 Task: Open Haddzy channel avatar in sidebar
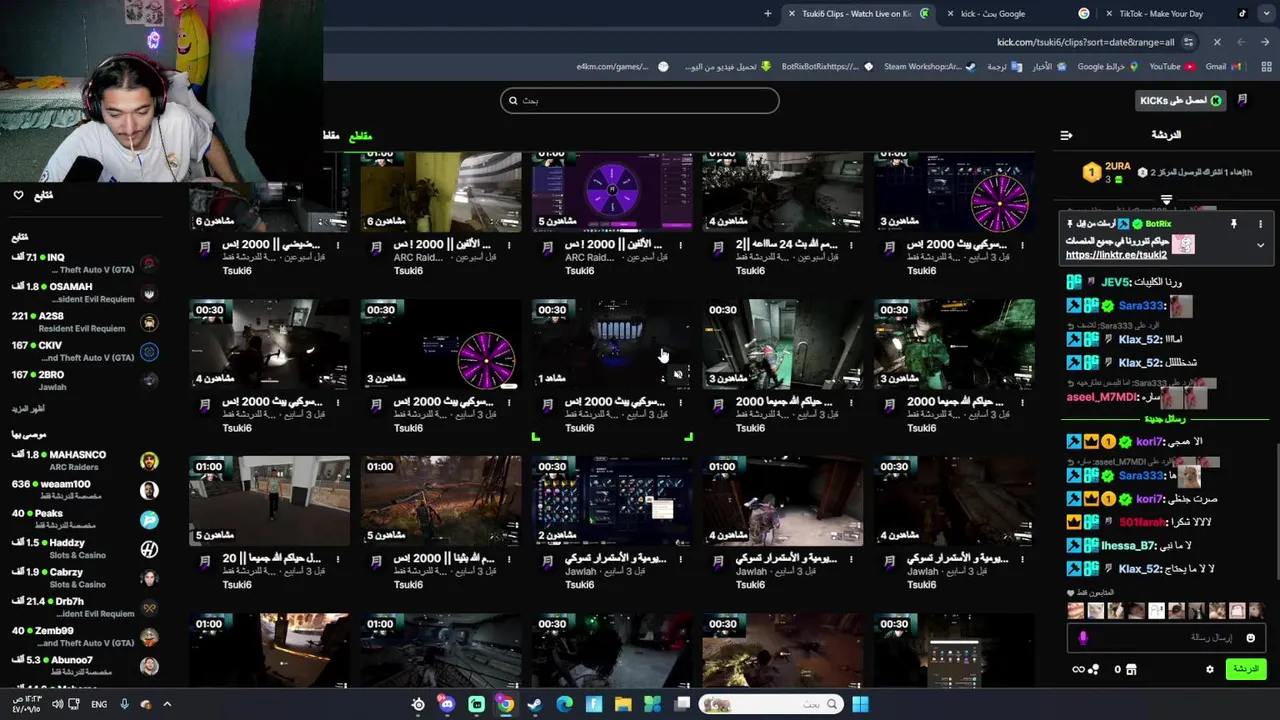point(149,549)
